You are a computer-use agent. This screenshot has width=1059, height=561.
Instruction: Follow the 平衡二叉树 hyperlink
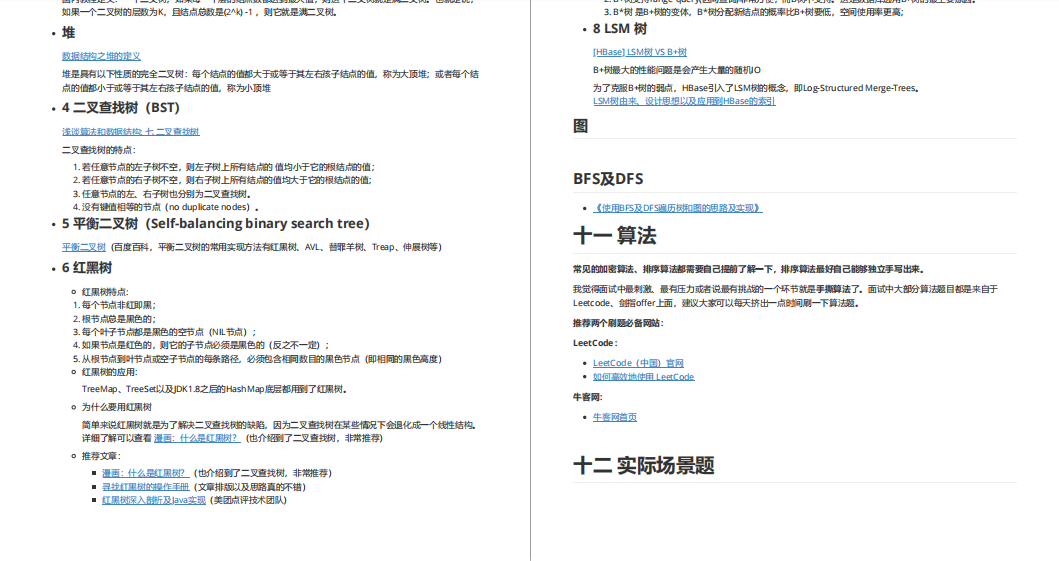[x=84, y=247]
